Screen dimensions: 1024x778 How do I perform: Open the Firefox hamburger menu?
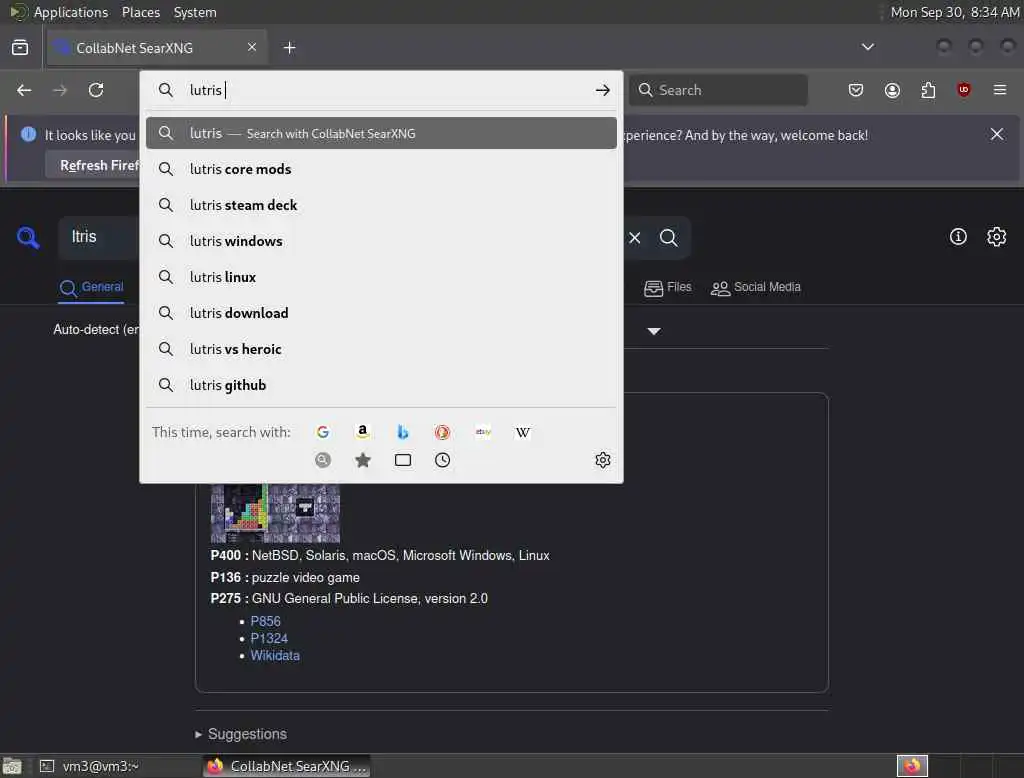1000,90
